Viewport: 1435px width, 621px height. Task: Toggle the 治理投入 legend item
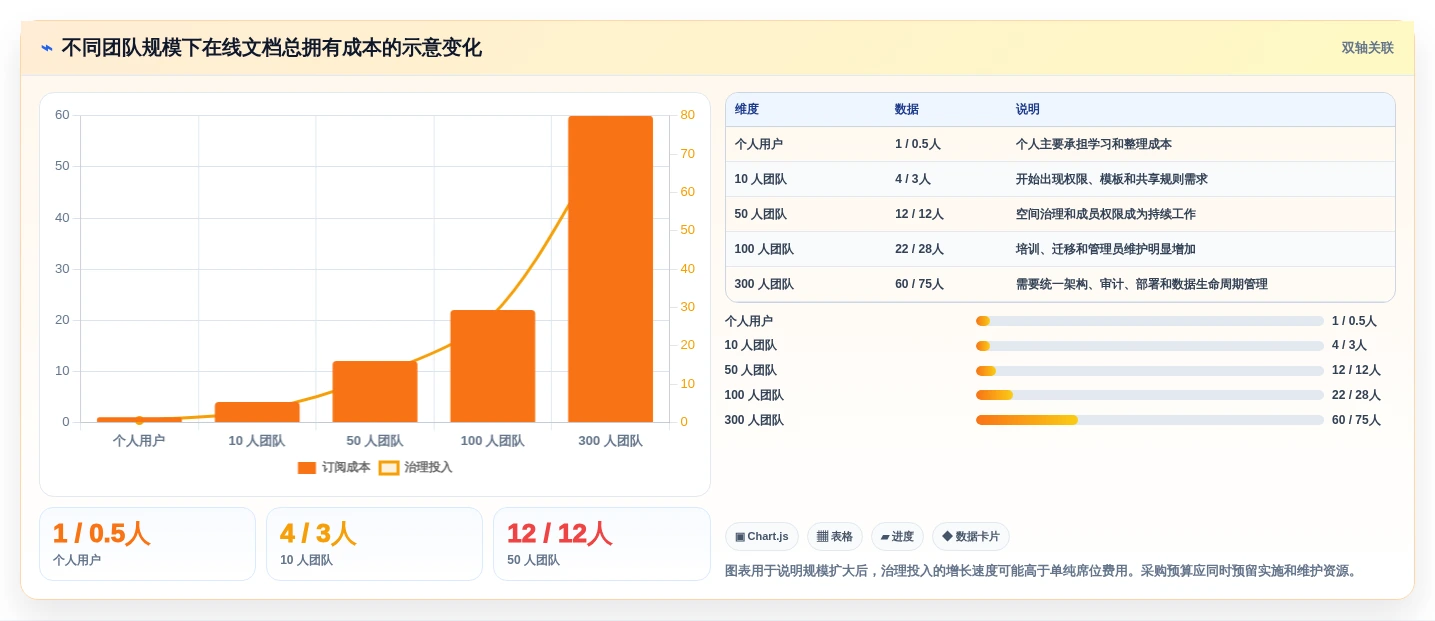416,467
